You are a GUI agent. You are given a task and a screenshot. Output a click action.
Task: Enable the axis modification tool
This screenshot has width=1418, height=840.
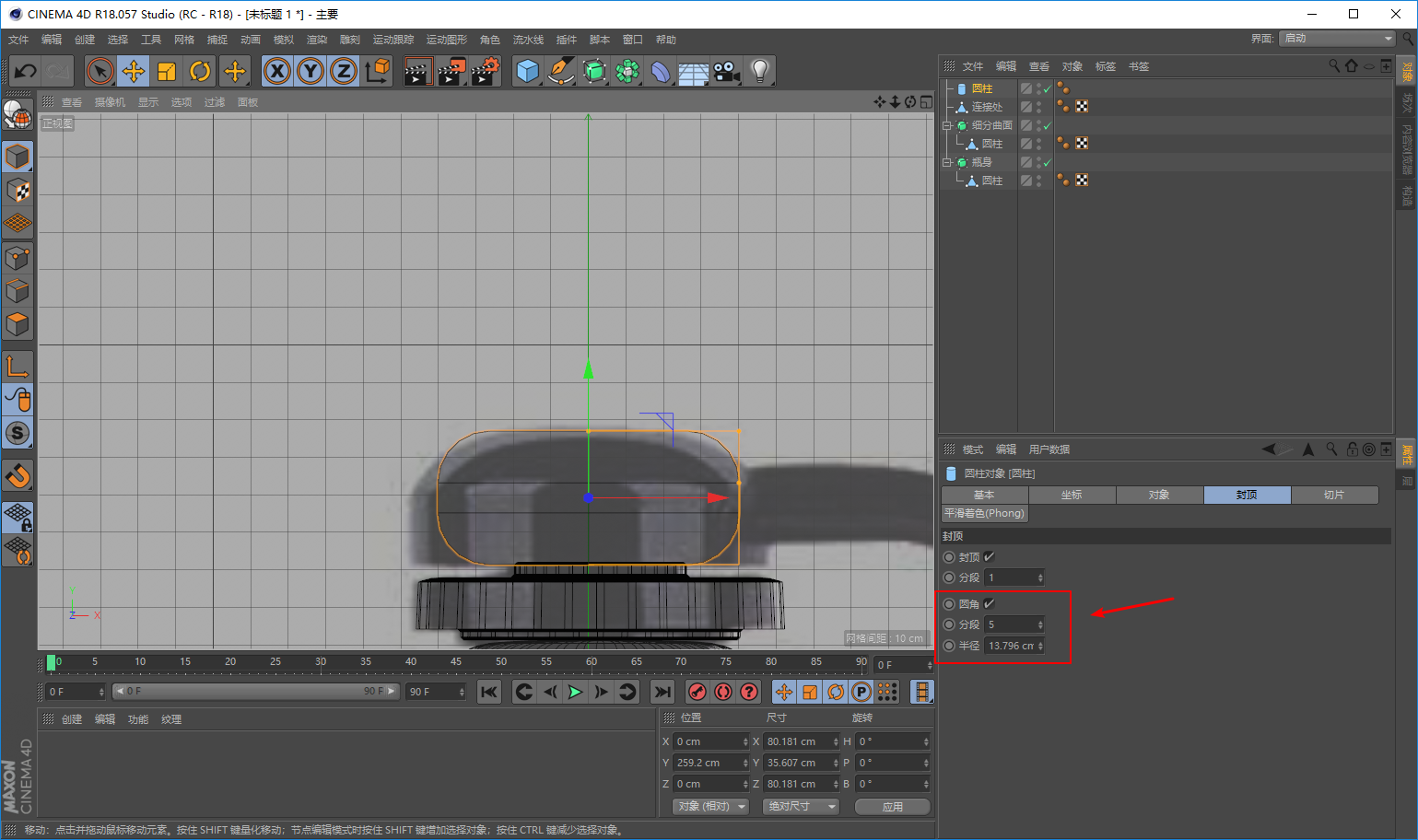point(18,367)
